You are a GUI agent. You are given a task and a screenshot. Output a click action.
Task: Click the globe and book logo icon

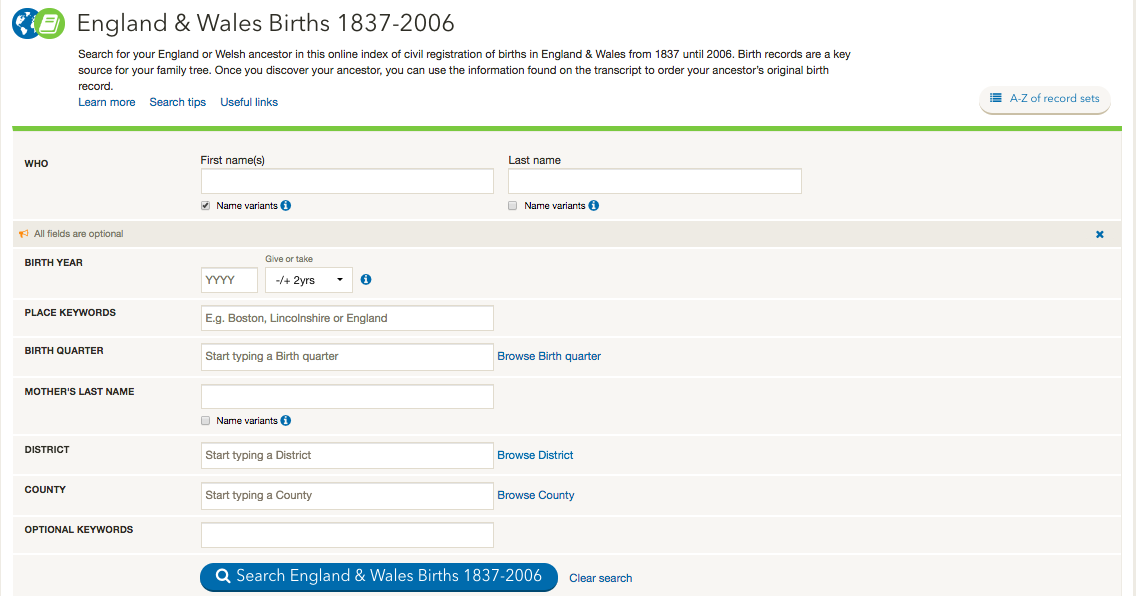(37, 22)
